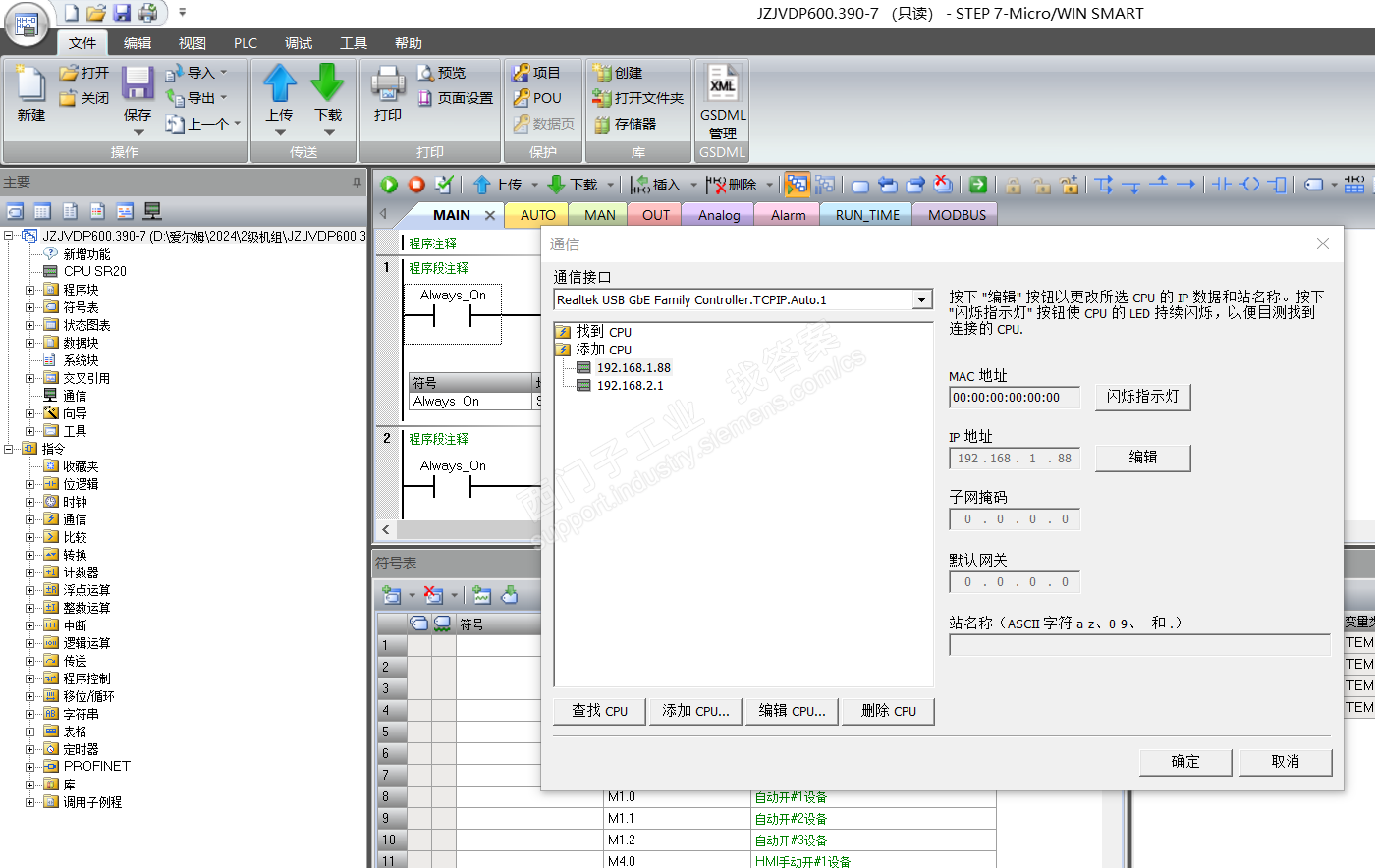Click 确定 in the 通信 dialog

[1185, 762]
